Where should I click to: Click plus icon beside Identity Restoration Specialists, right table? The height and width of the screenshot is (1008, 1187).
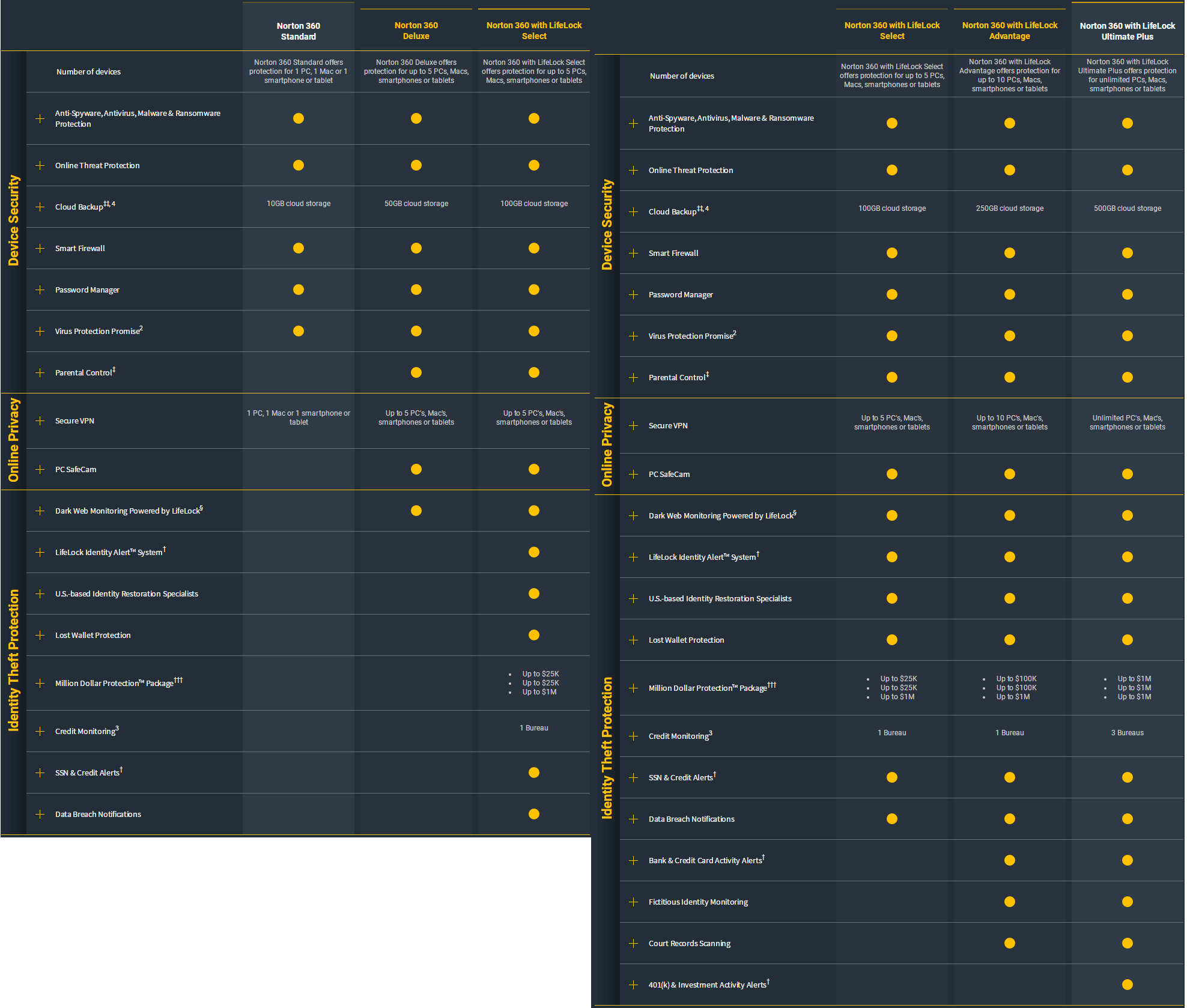(634, 598)
